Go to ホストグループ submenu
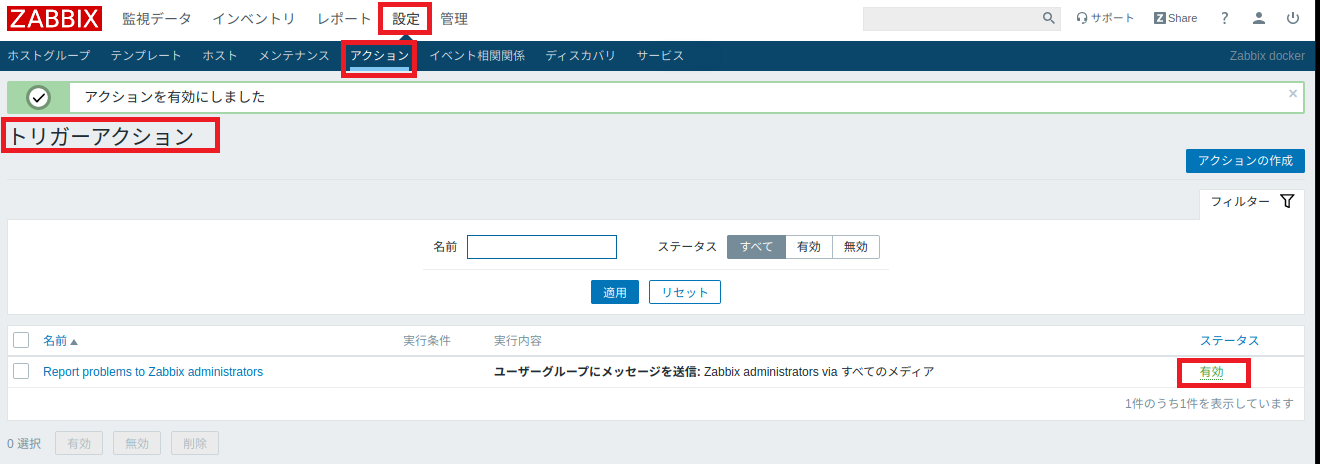Viewport: 1320px width, 464px height. click(49, 56)
